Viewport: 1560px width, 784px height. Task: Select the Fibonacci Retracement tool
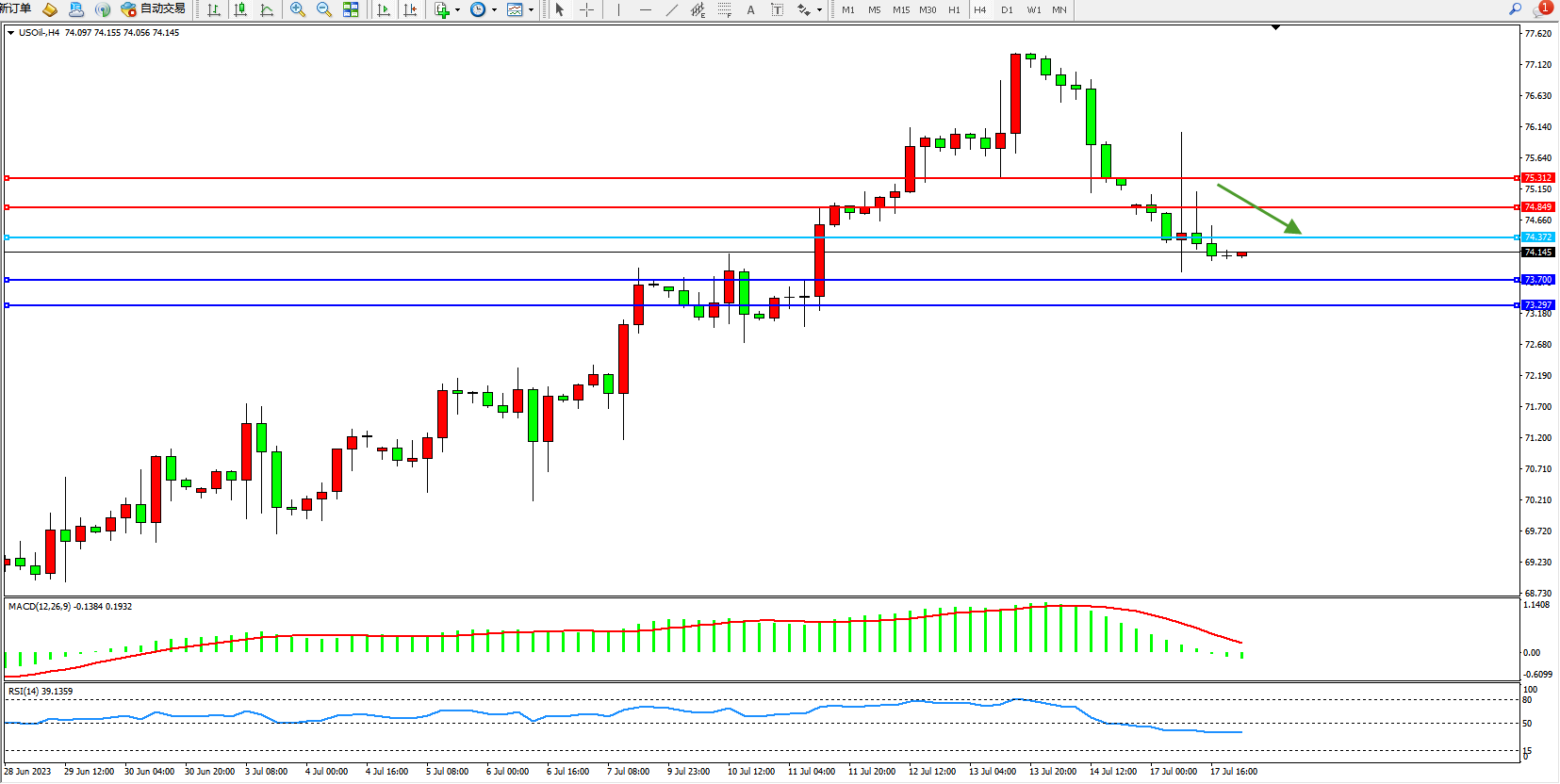[724, 9]
